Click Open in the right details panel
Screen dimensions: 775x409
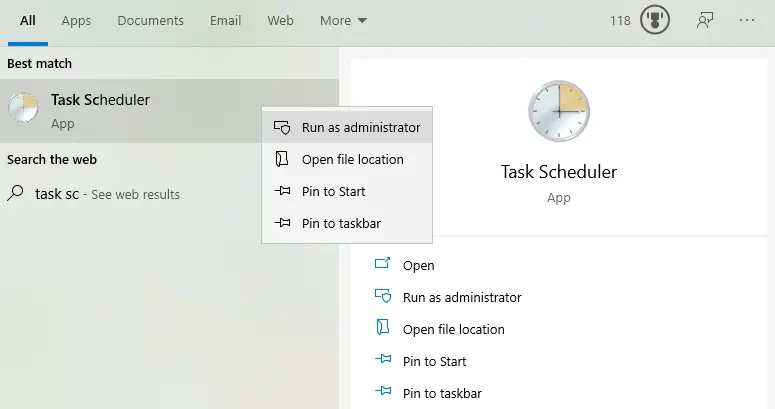[x=418, y=266]
